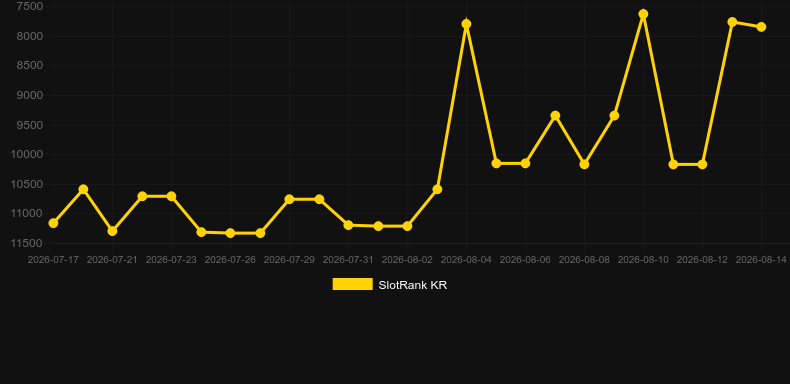Select the data point at 2026-07-17
Screen dimensions: 790x384
(x=53, y=223)
